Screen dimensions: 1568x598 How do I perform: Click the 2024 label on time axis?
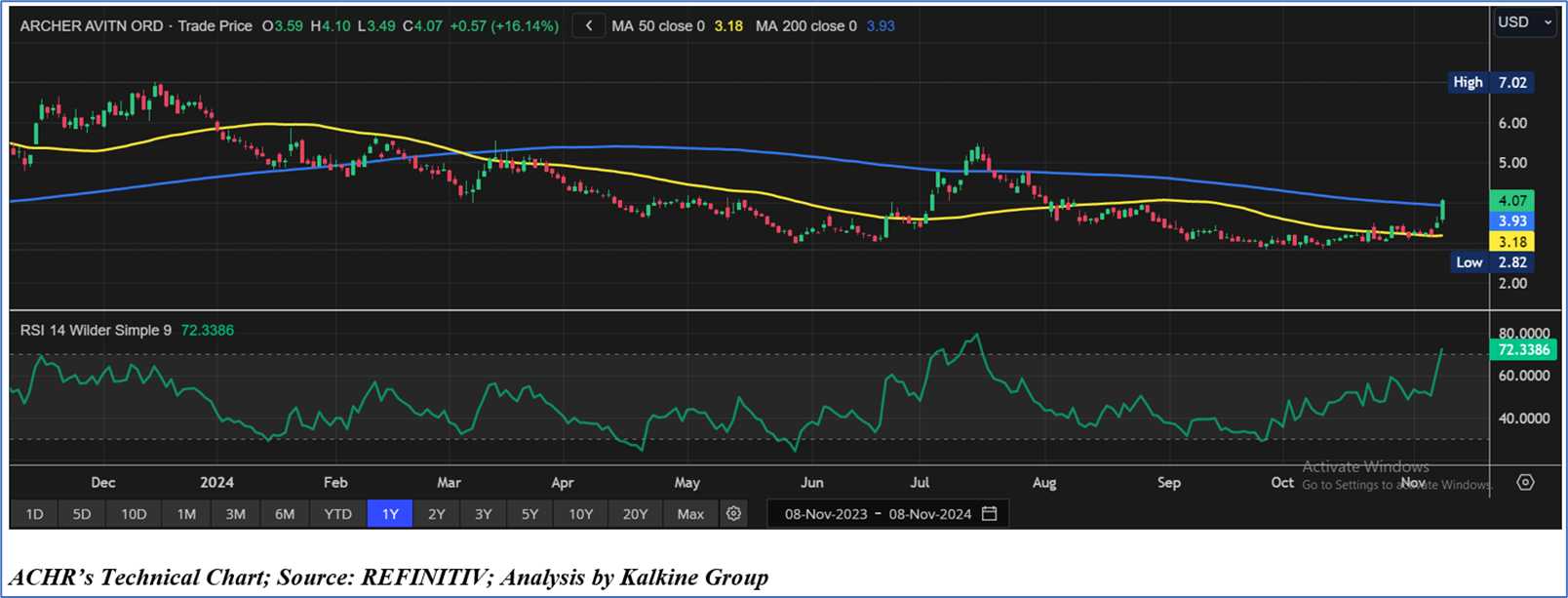coord(216,483)
